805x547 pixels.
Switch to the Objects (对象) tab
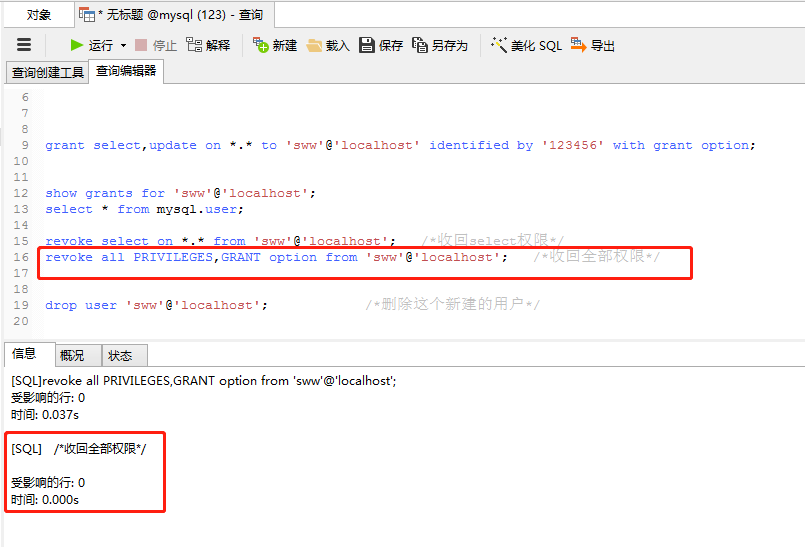click(x=39, y=14)
